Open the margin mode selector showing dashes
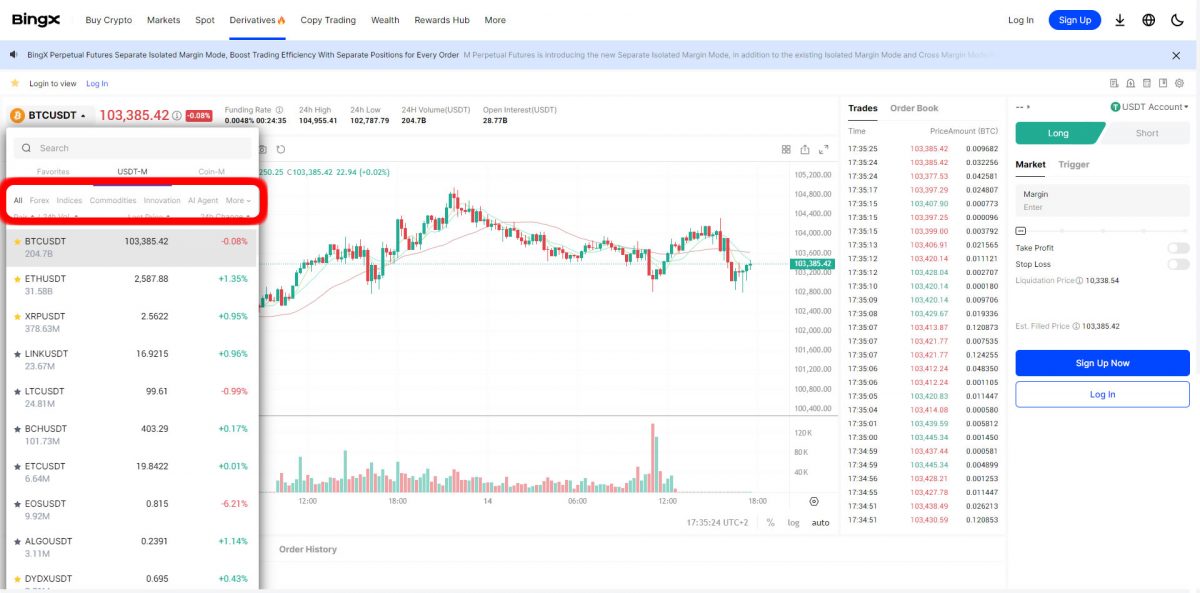 pyautogui.click(x=1022, y=107)
